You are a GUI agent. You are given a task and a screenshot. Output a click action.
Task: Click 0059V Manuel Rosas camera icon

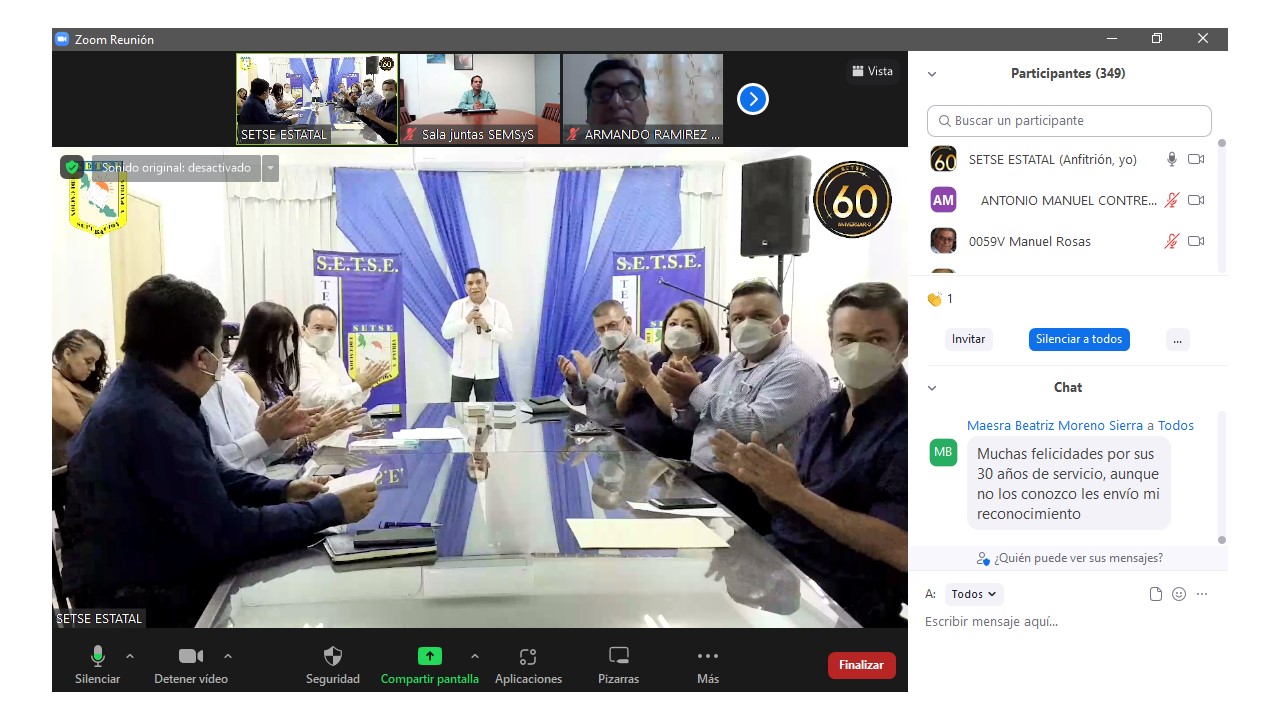tap(1196, 241)
